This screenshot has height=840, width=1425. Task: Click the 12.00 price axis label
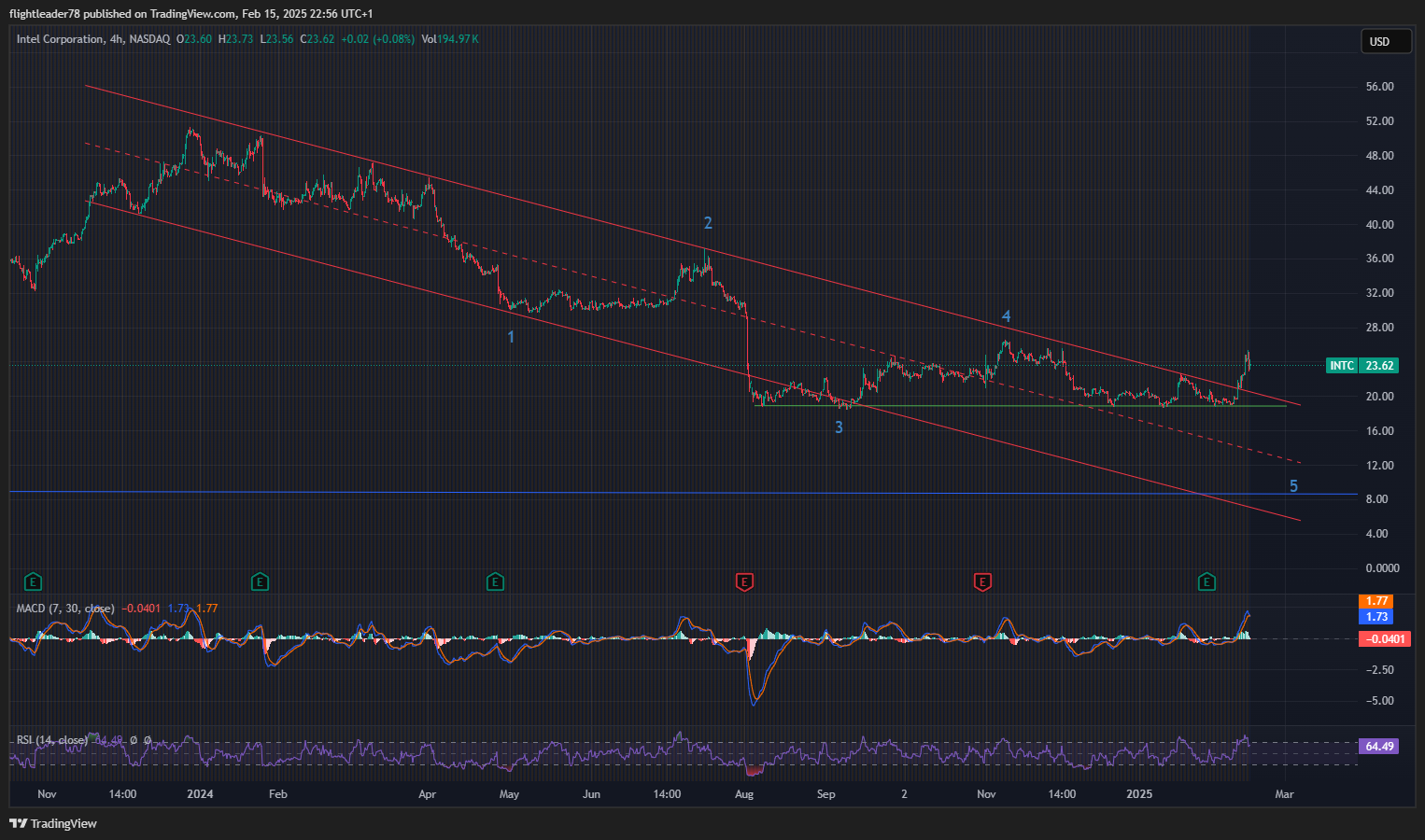click(1379, 466)
